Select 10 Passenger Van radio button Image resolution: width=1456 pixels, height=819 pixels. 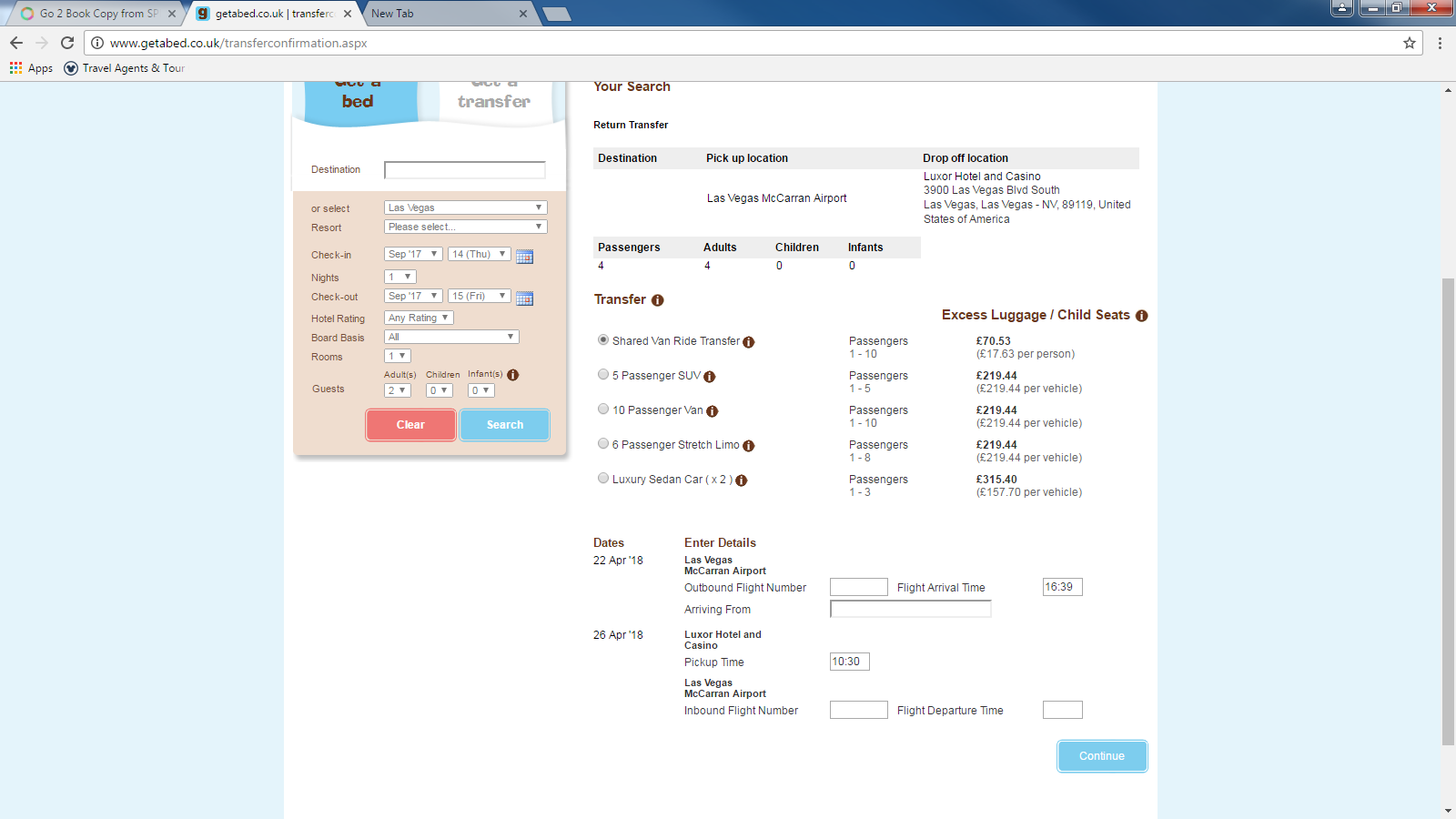(603, 409)
